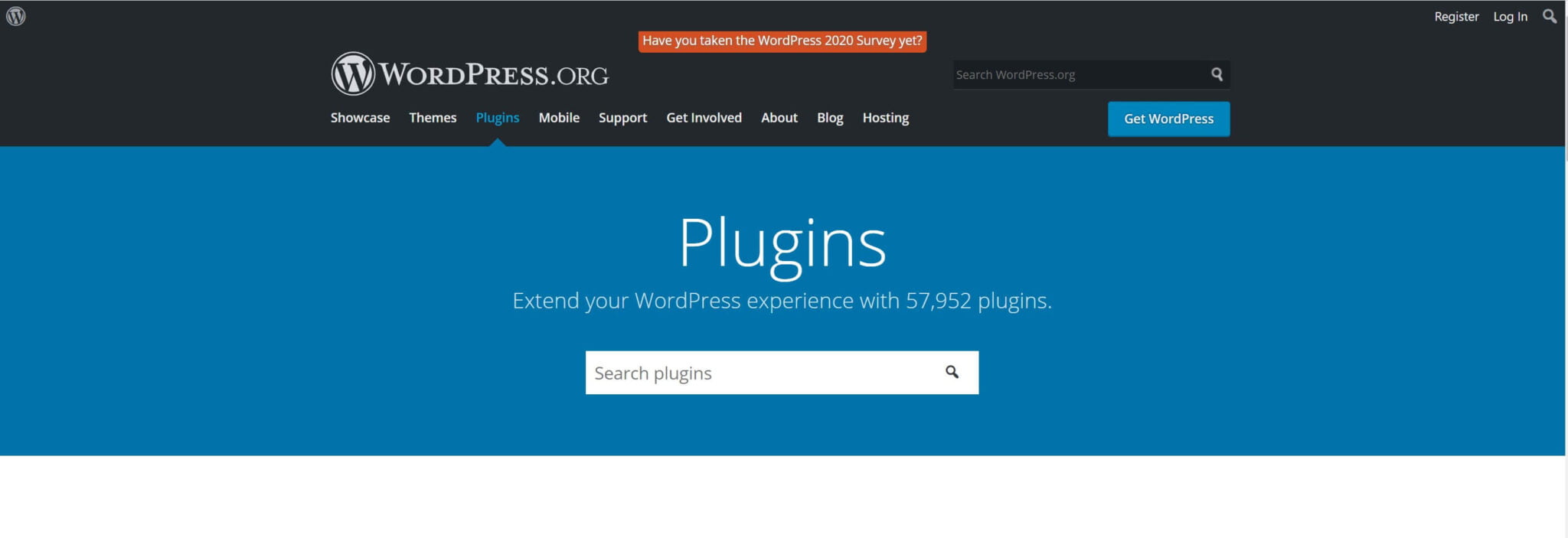Viewport: 1568px width, 538px height.
Task: Click the text 'Extend your WordPress experience with 57,952 plugins.'
Action: (x=782, y=301)
